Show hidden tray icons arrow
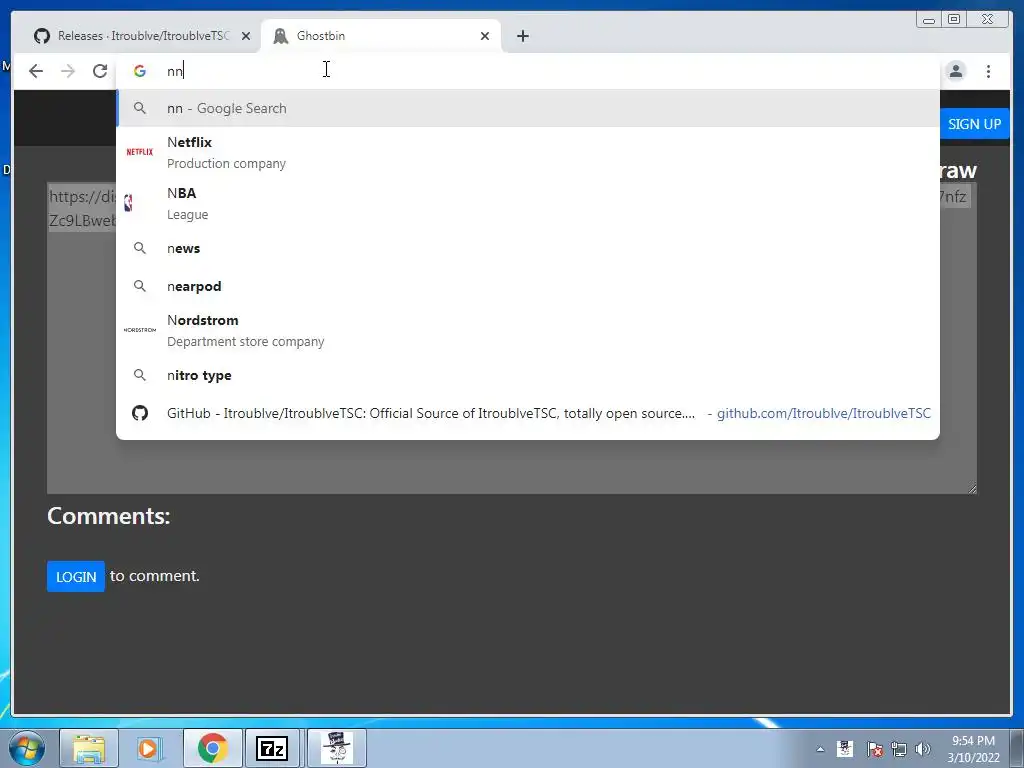 coord(820,749)
